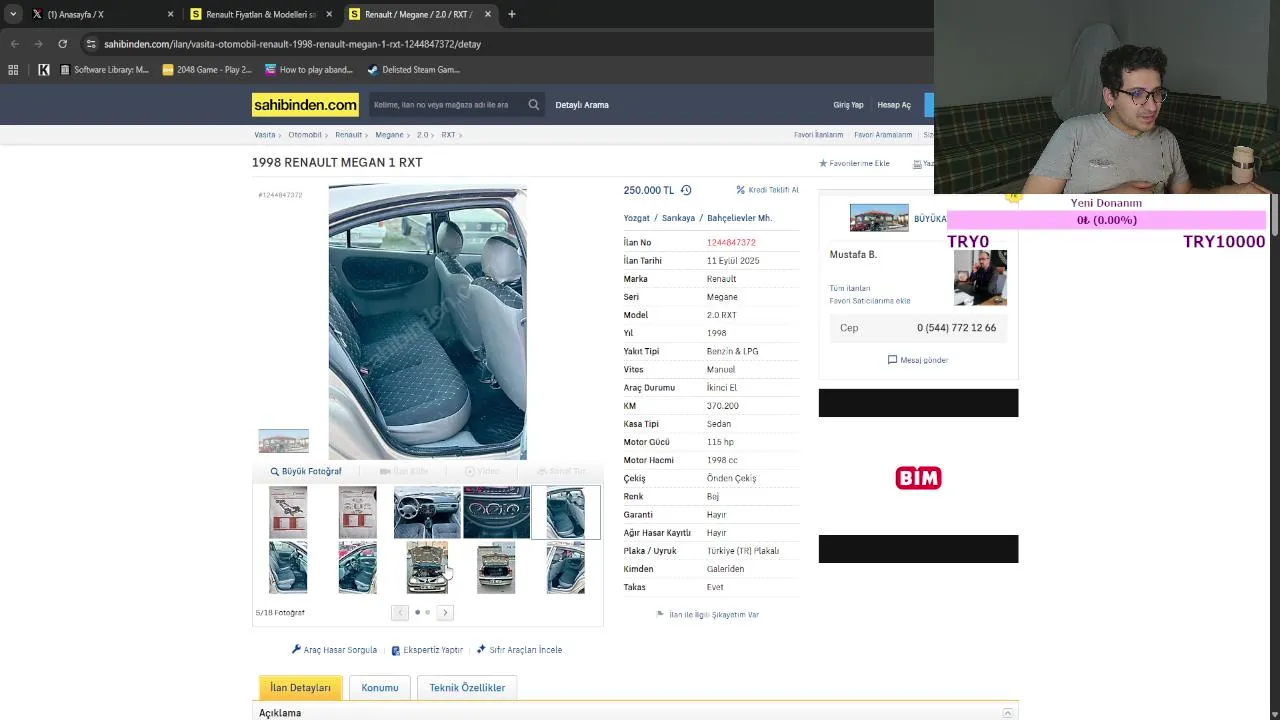The width and height of the screenshot is (1280, 720).
Task: Go to next photo page arrow
Action: 445,613
